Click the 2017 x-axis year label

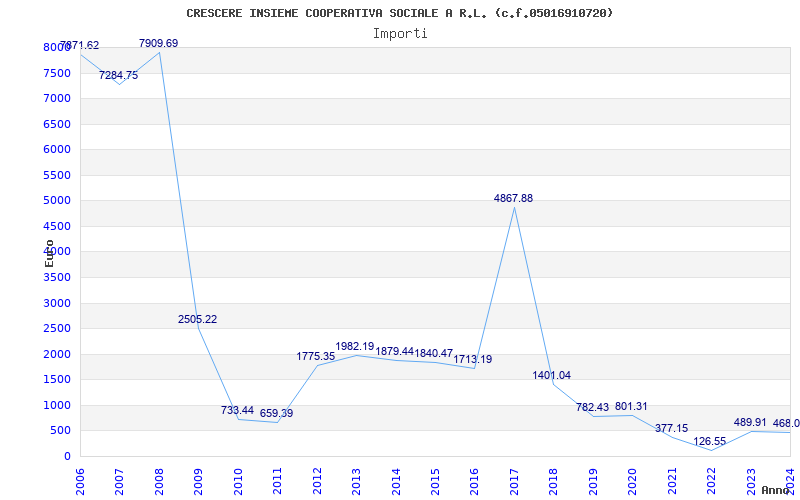(x=514, y=482)
